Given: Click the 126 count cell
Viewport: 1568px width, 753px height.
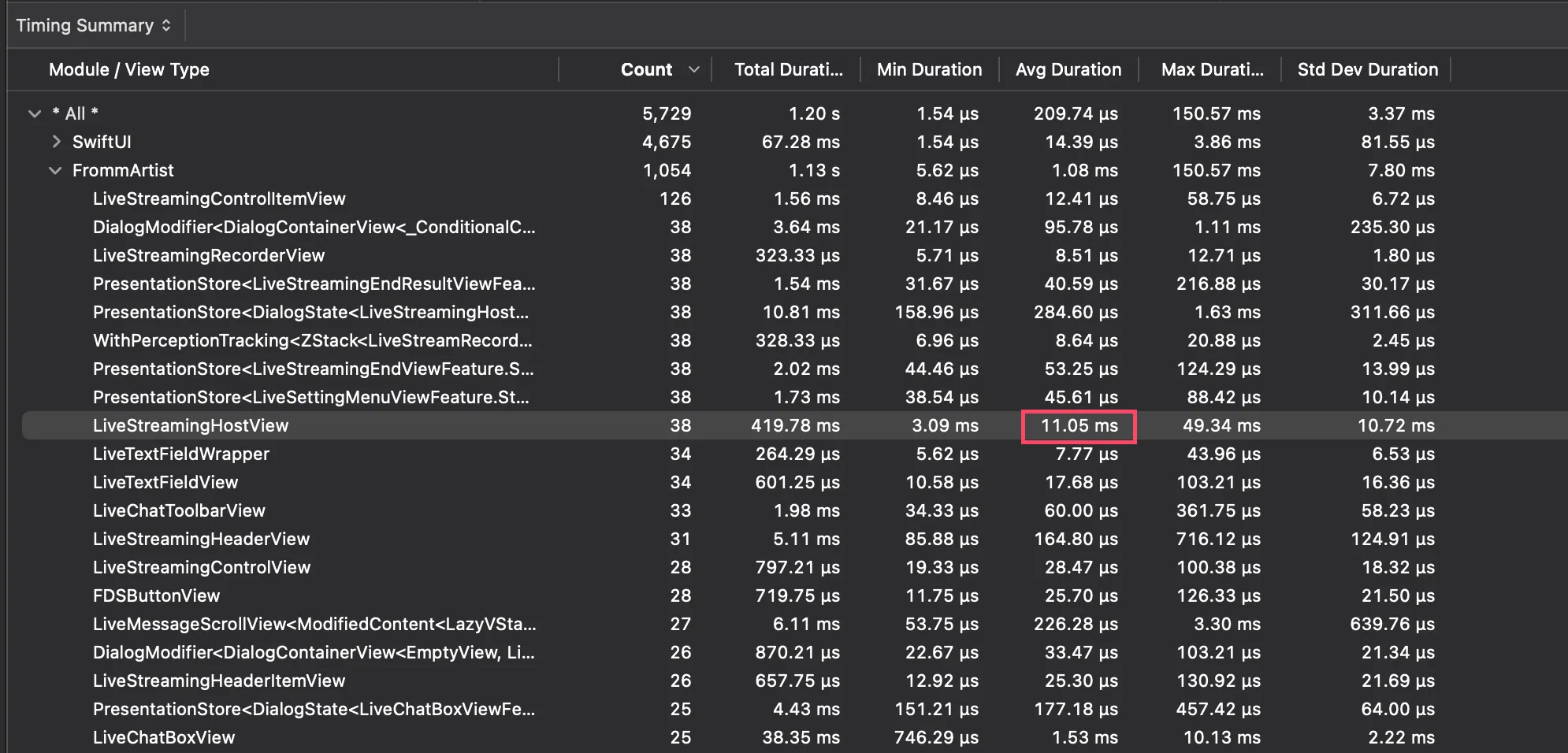Looking at the screenshot, I should tap(675, 198).
